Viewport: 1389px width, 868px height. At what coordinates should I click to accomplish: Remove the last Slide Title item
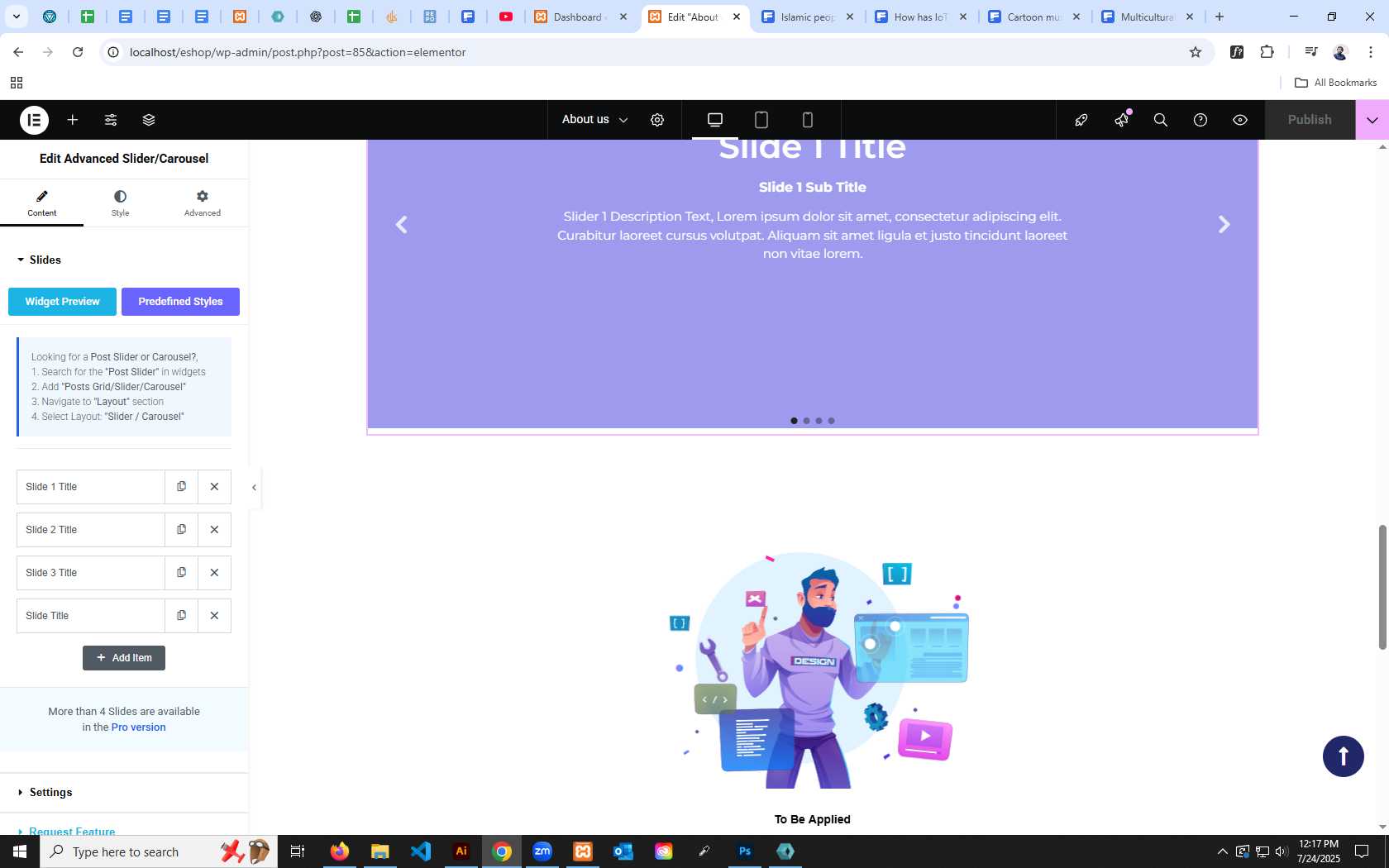(214, 616)
